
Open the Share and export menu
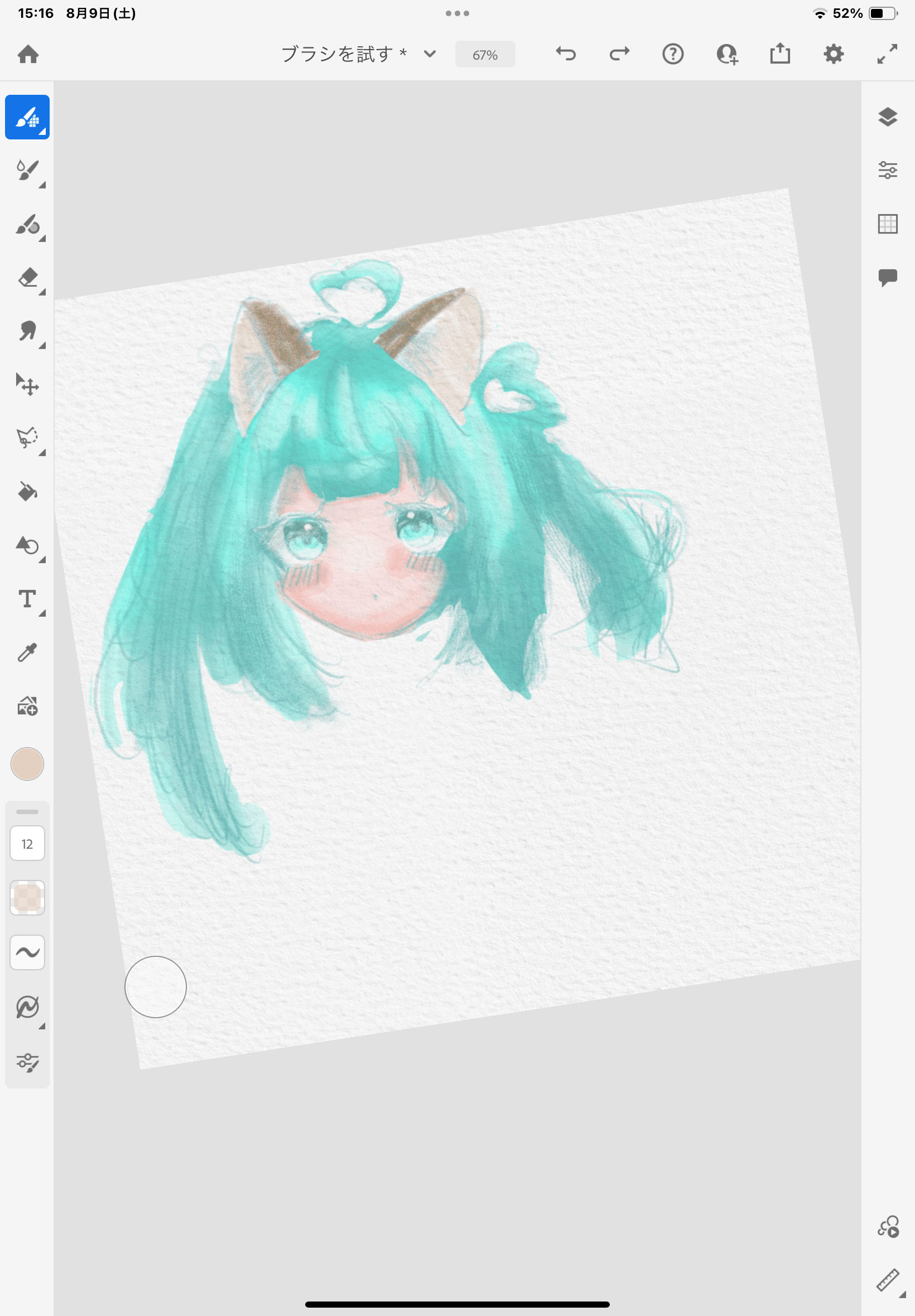coord(779,55)
